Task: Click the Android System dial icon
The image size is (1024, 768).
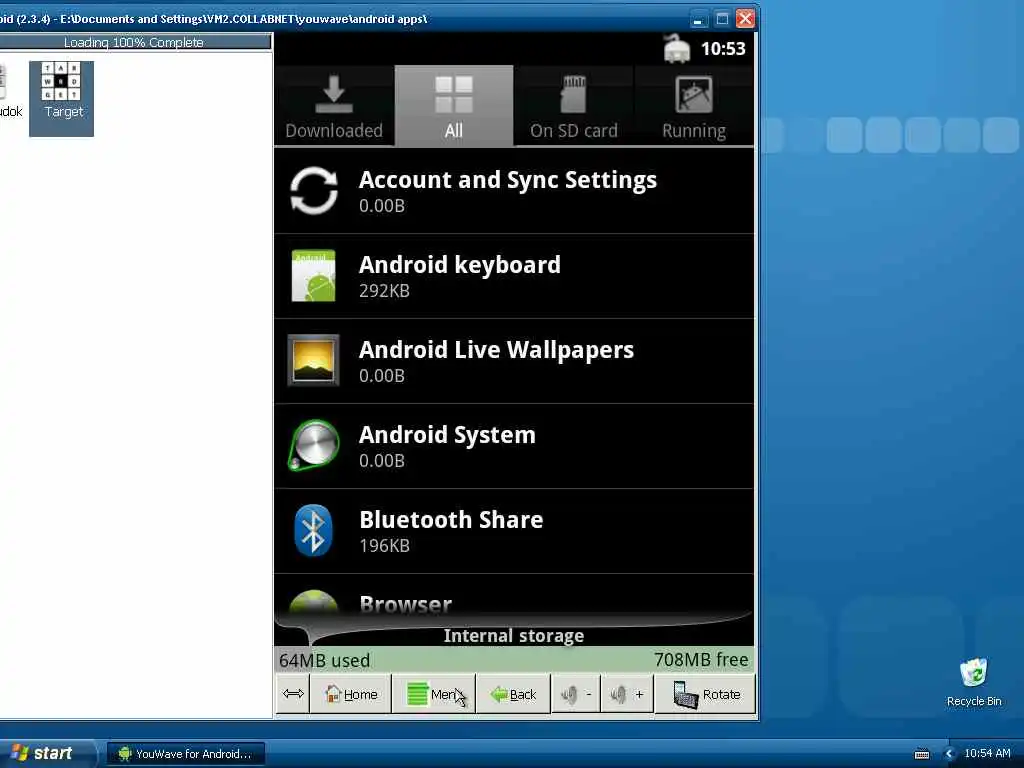Action: tap(313, 445)
